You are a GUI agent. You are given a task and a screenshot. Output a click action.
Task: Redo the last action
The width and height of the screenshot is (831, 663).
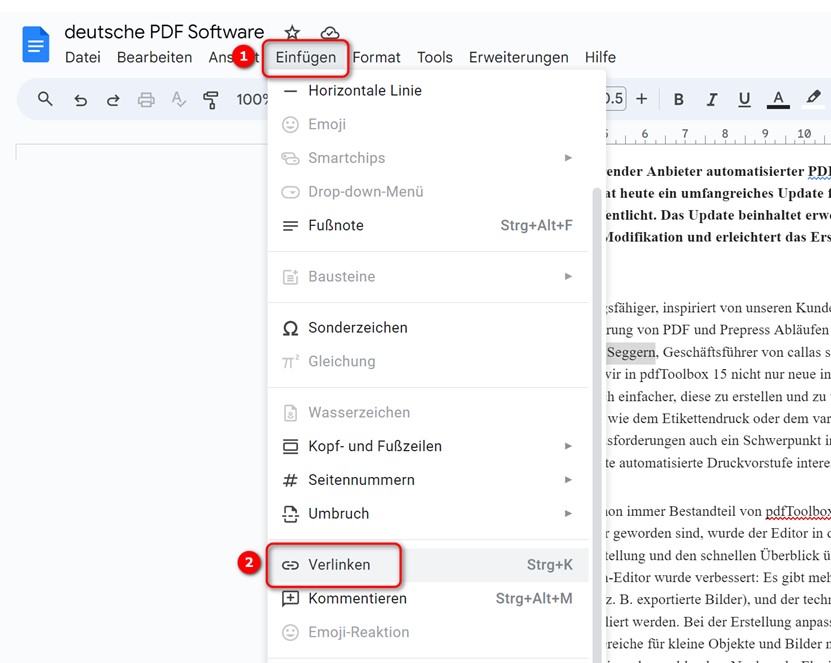coord(113,99)
